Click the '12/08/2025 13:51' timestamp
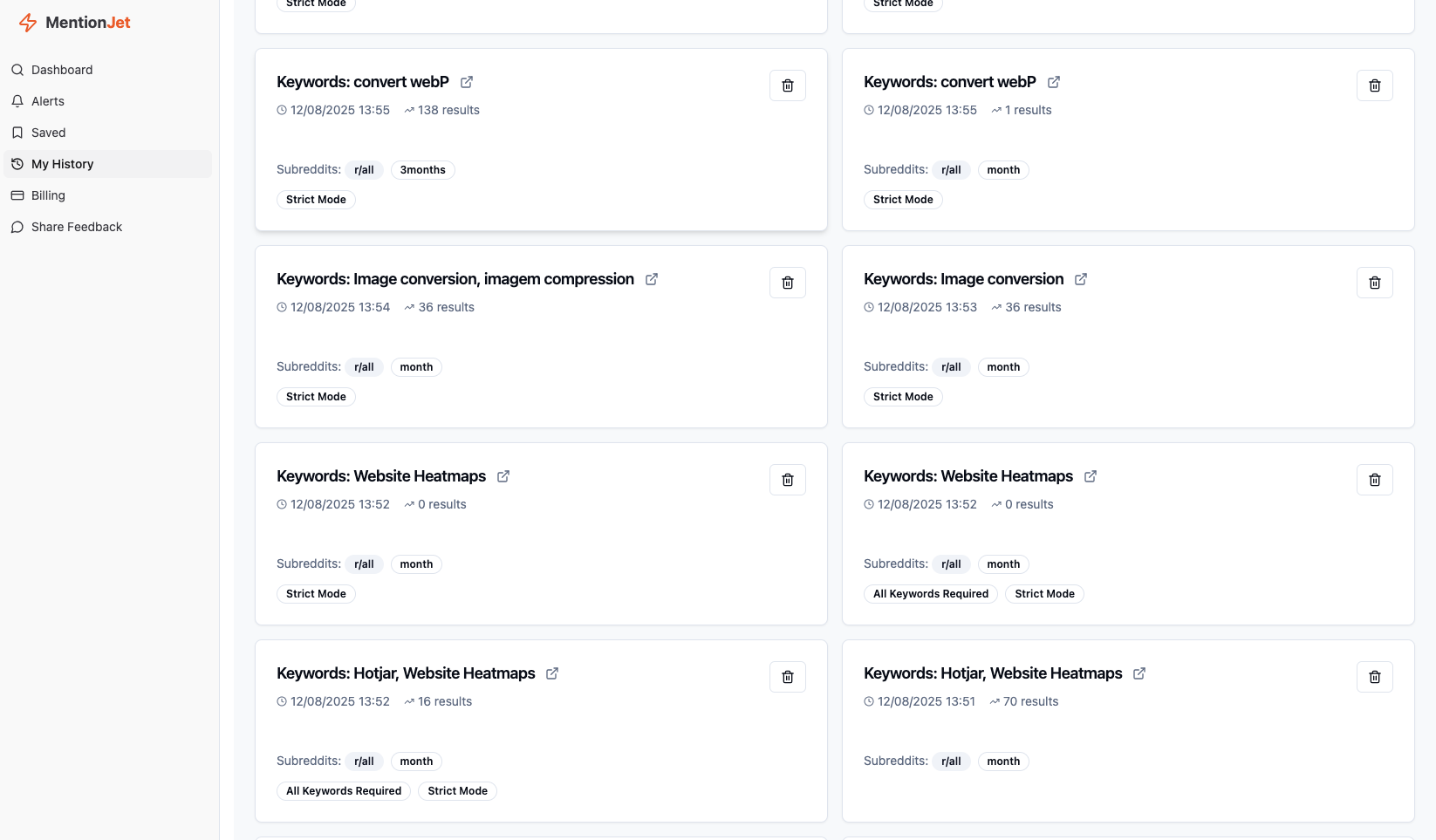Viewport: 1436px width, 840px height. 927,701
